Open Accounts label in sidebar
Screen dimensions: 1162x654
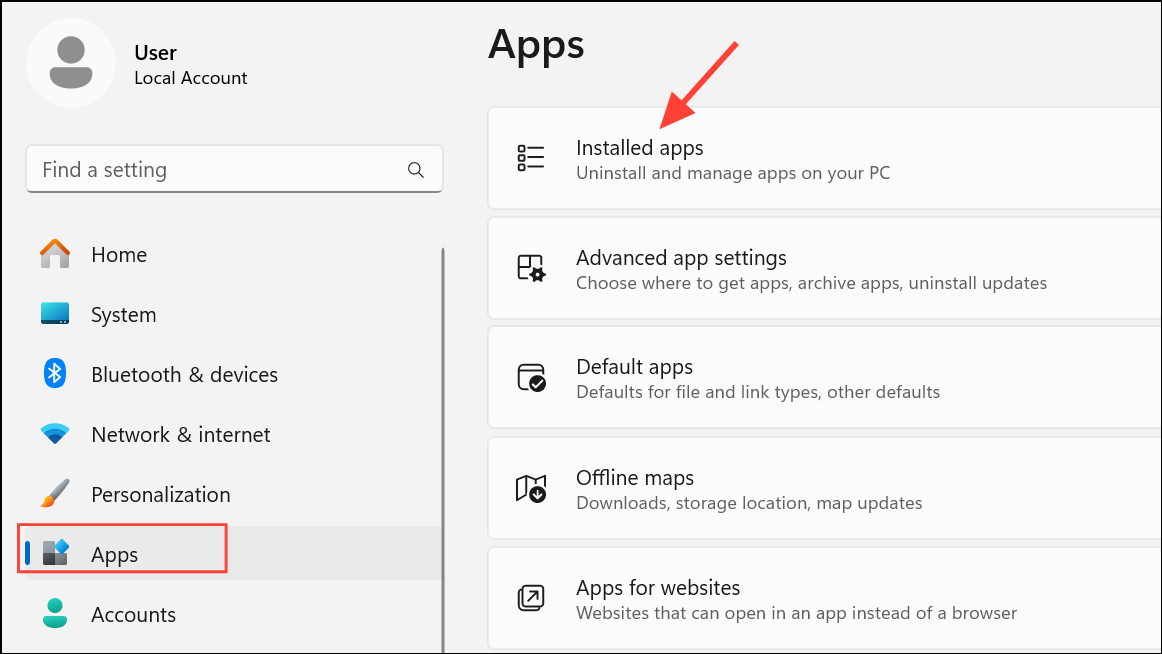(133, 615)
